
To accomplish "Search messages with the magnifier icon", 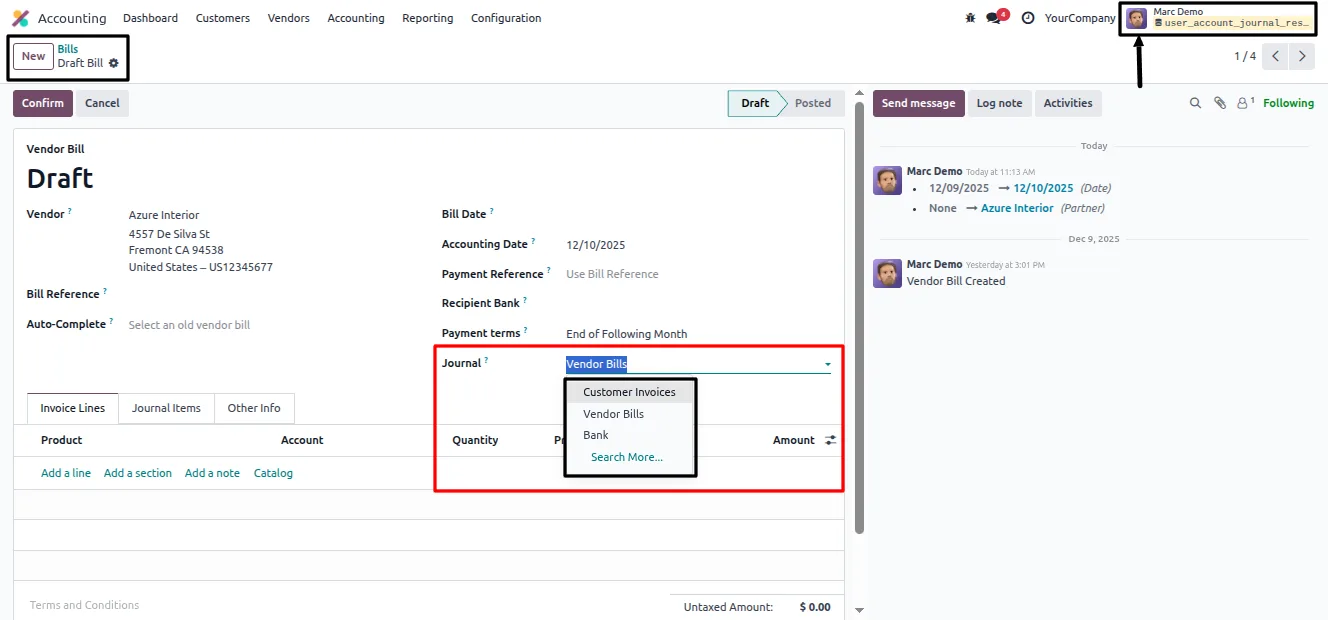I will pyautogui.click(x=1195, y=103).
